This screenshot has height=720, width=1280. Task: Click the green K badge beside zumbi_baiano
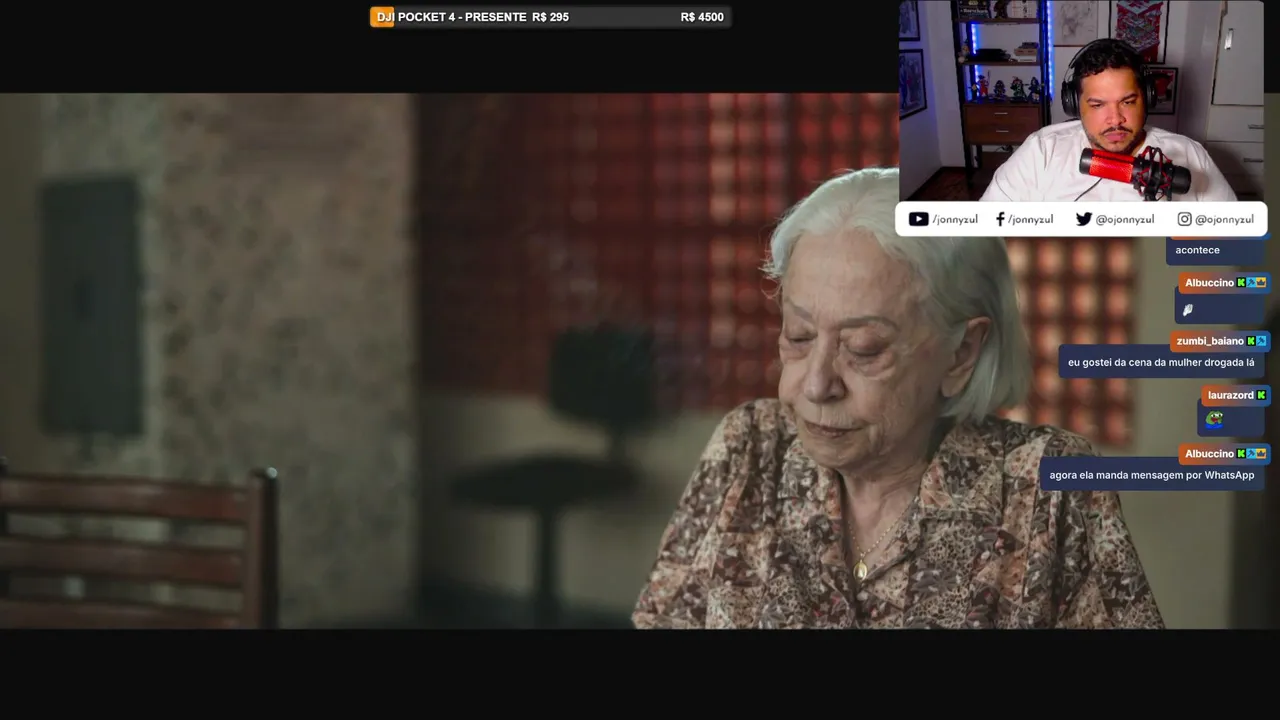(x=1250, y=341)
